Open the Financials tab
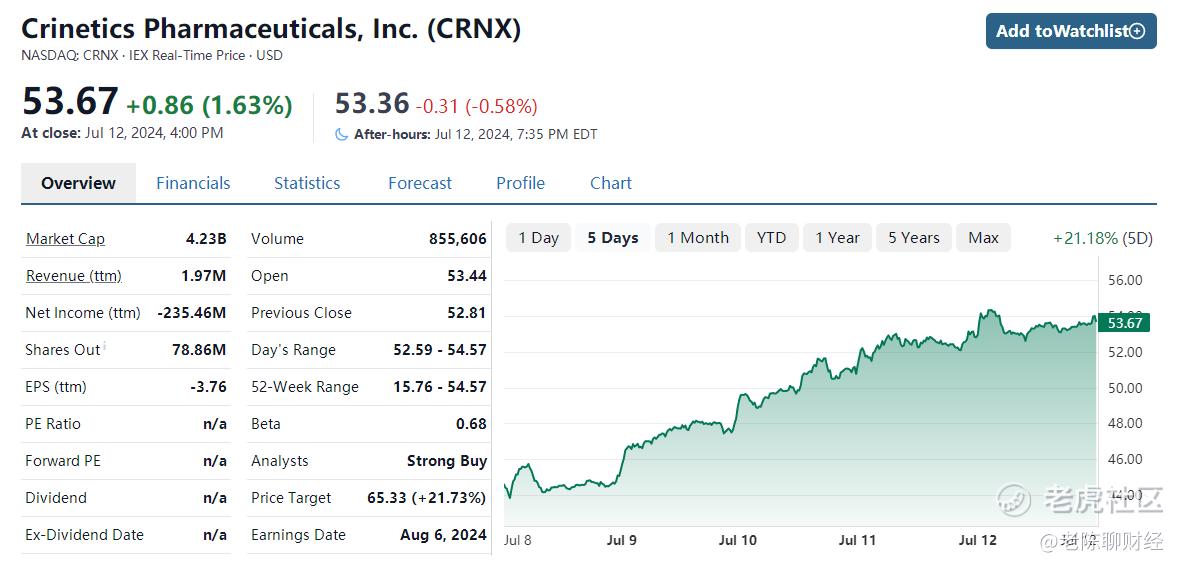 click(193, 183)
